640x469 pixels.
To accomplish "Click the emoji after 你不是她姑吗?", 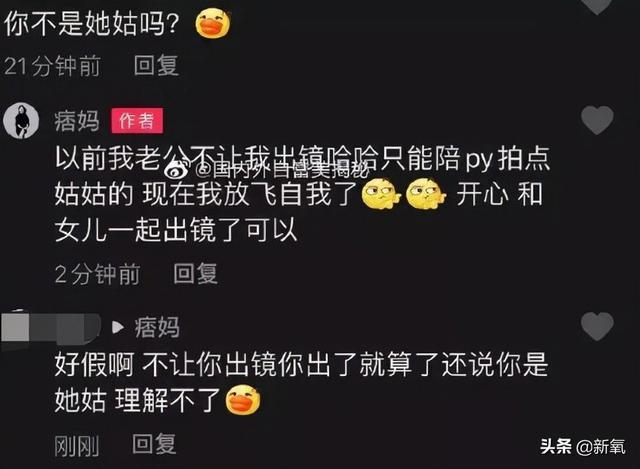I will coord(213,24).
